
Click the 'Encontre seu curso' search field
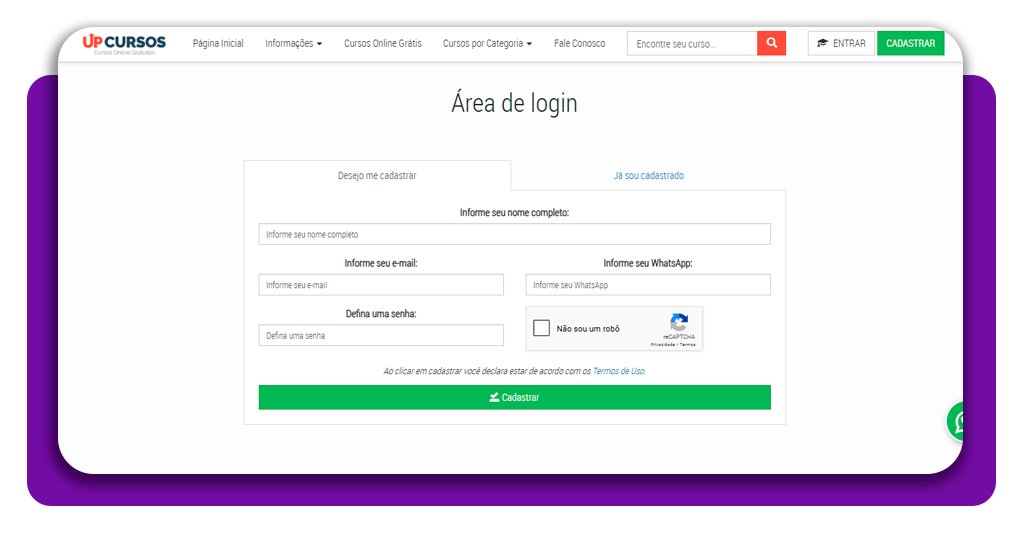(692, 44)
